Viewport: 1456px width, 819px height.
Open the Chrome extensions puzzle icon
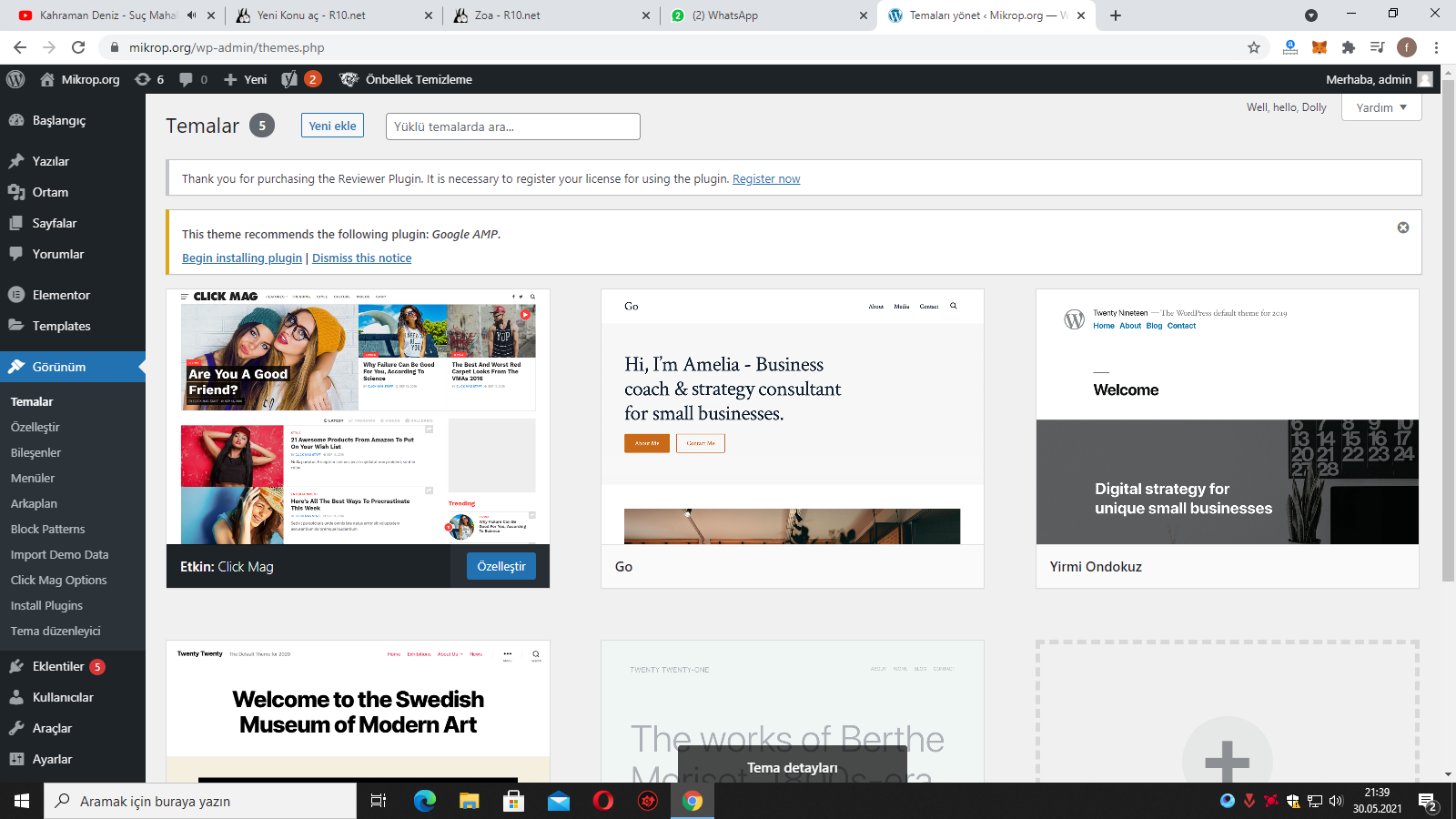1349,47
